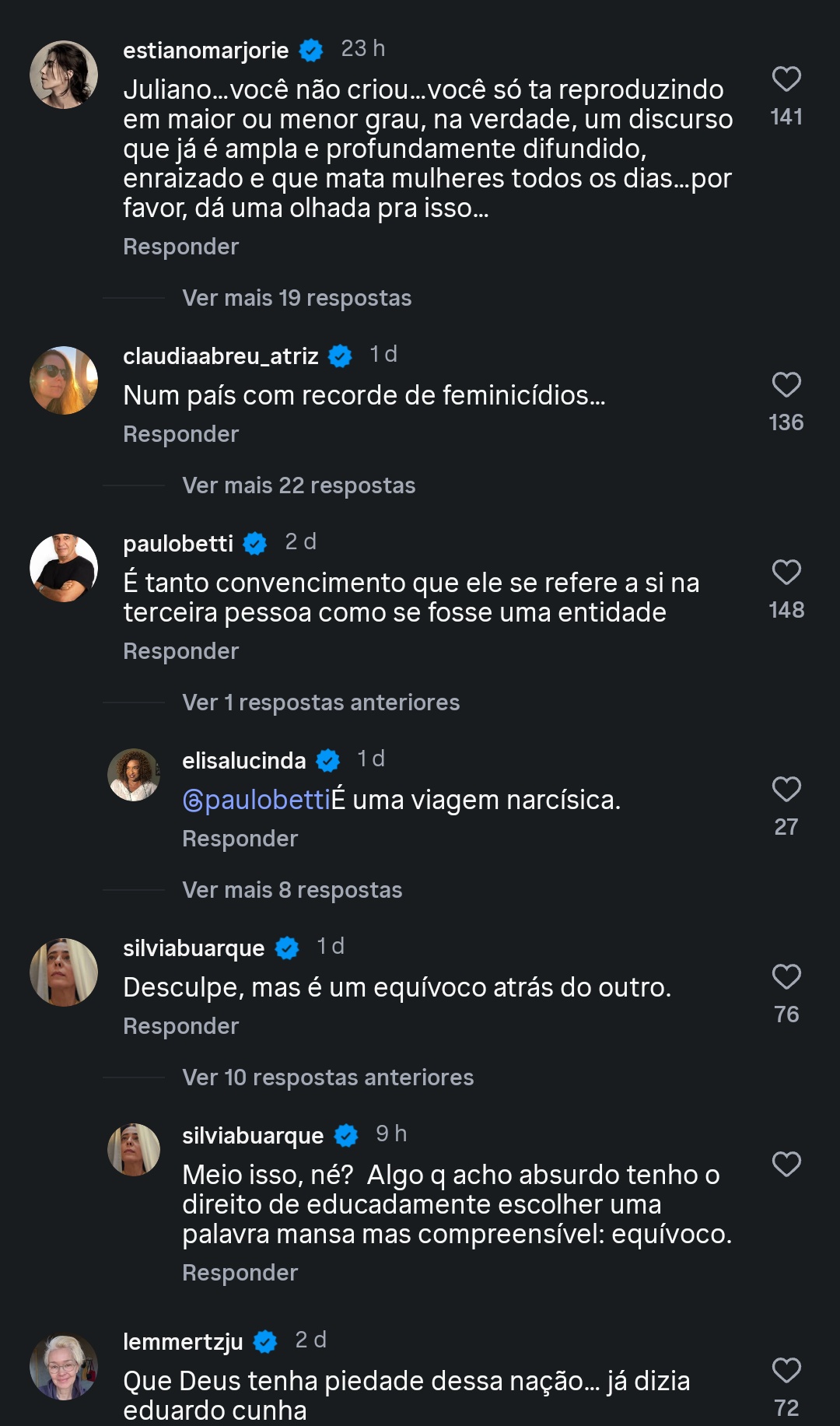Open estianomarjorie's profile picture
The height and width of the screenshot is (1426, 840).
(x=64, y=75)
